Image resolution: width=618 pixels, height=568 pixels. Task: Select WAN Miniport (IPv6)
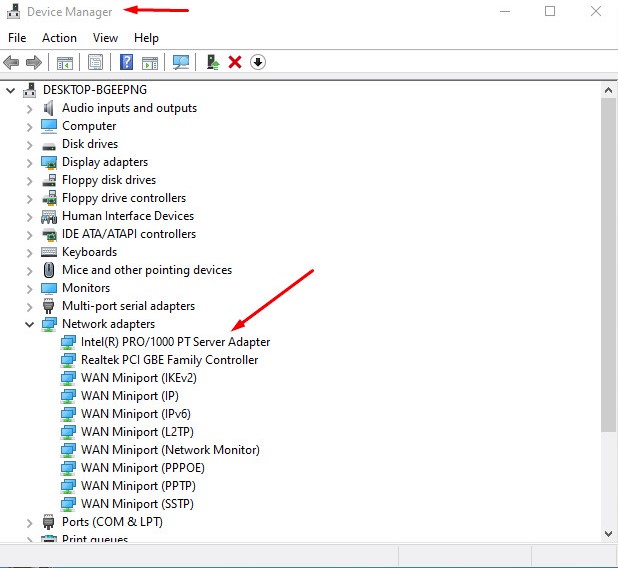point(136,414)
